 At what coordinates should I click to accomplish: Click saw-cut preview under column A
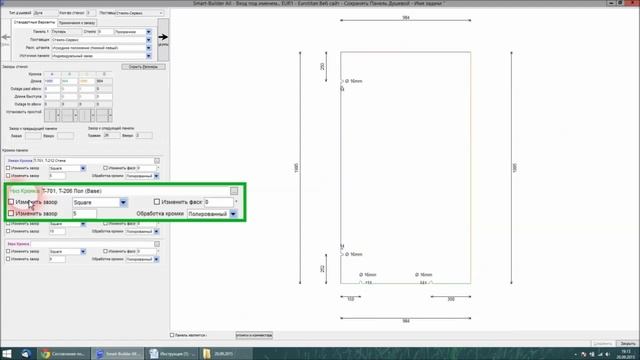[50, 116]
